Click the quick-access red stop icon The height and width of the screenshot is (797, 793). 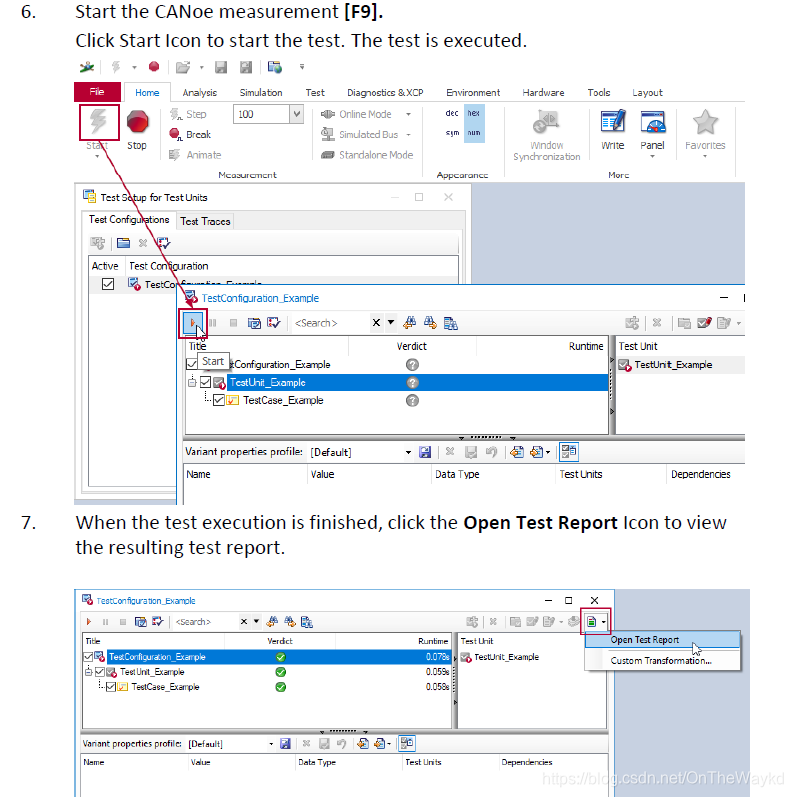[154, 67]
